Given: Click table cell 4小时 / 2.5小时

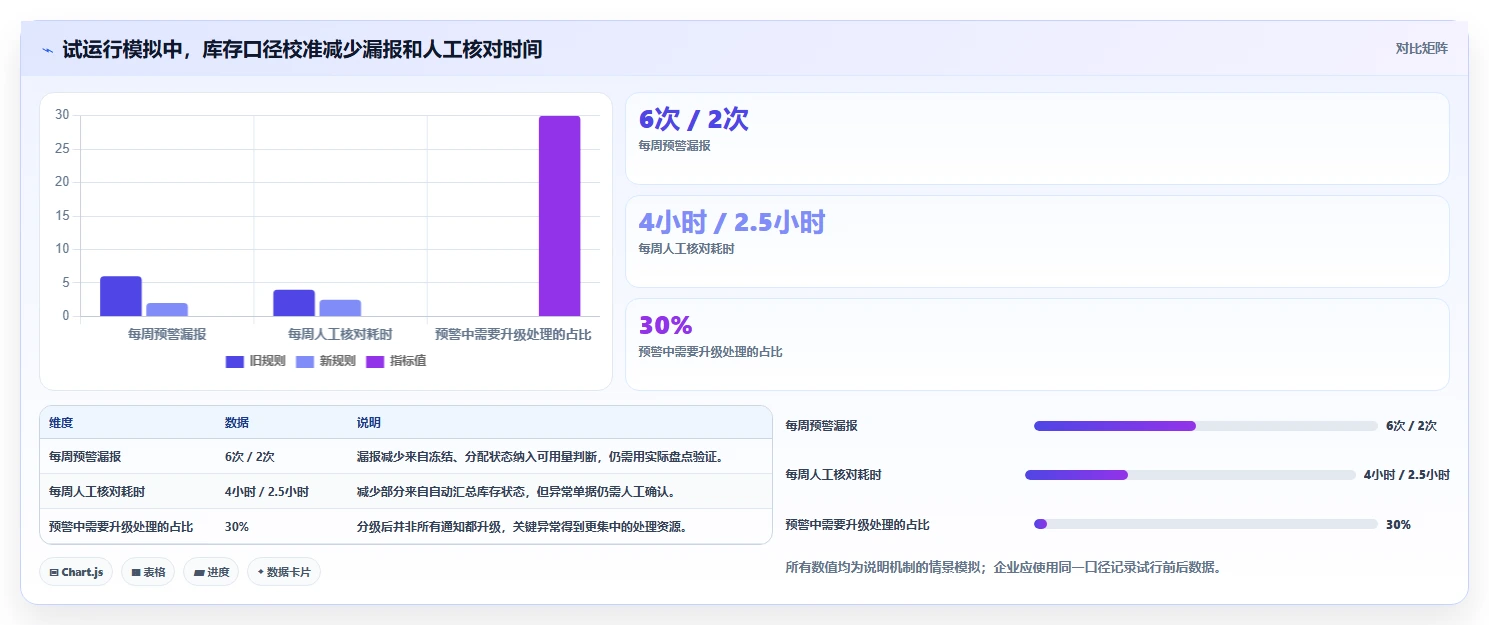Looking at the screenshot, I should point(267,491).
